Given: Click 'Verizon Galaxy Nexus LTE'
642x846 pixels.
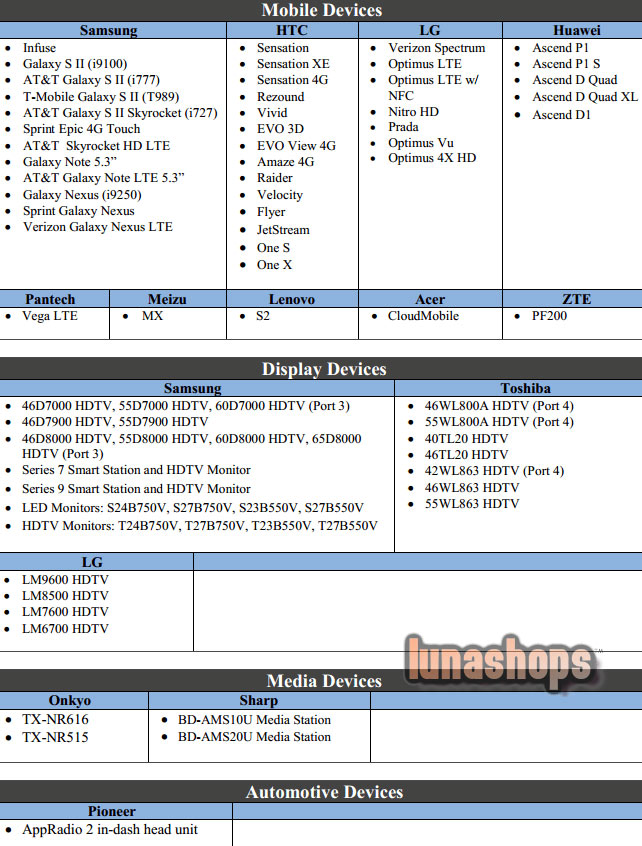Looking at the screenshot, I should point(98,227).
